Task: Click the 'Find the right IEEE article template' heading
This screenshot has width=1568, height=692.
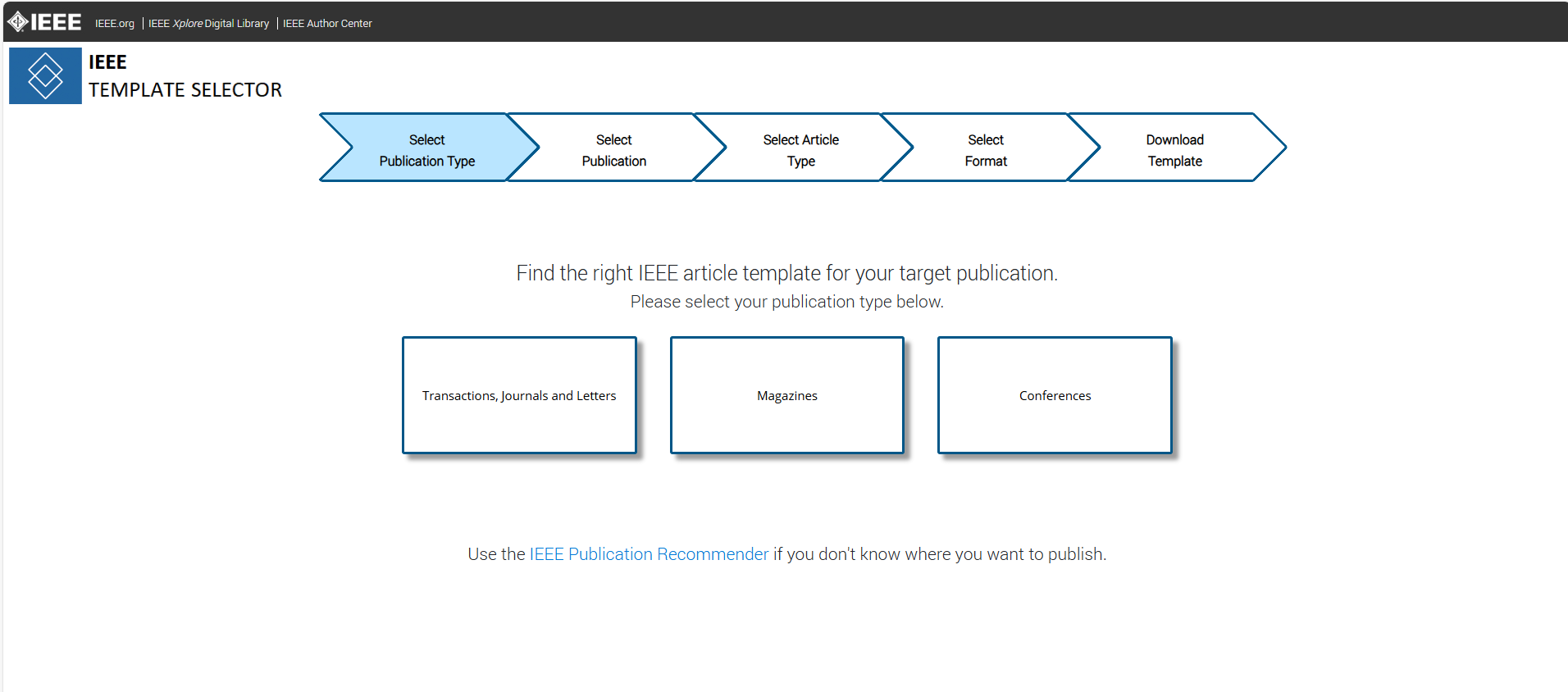Action: pos(787,273)
